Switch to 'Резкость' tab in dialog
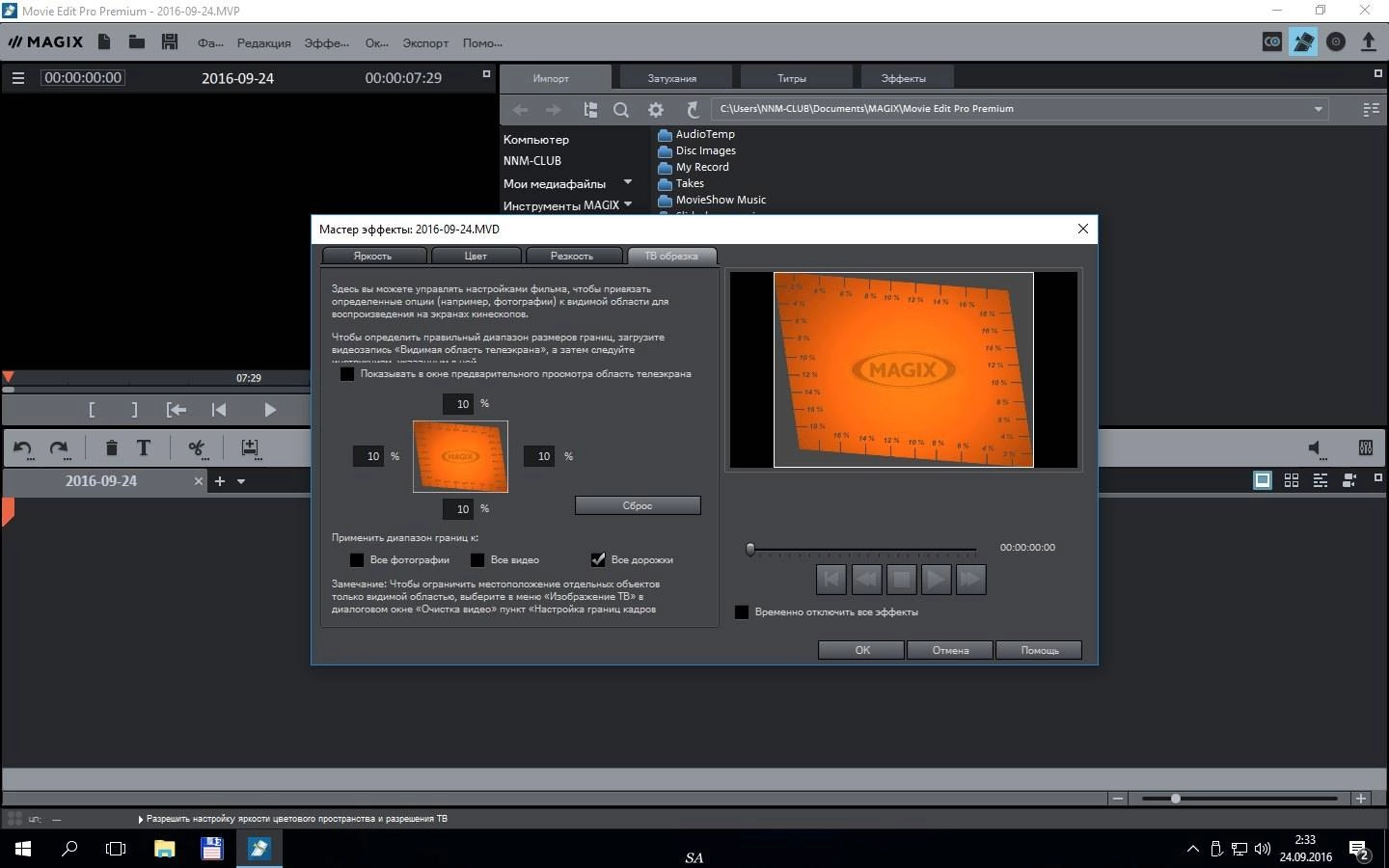Viewport: 1389px width, 868px height. coord(572,256)
